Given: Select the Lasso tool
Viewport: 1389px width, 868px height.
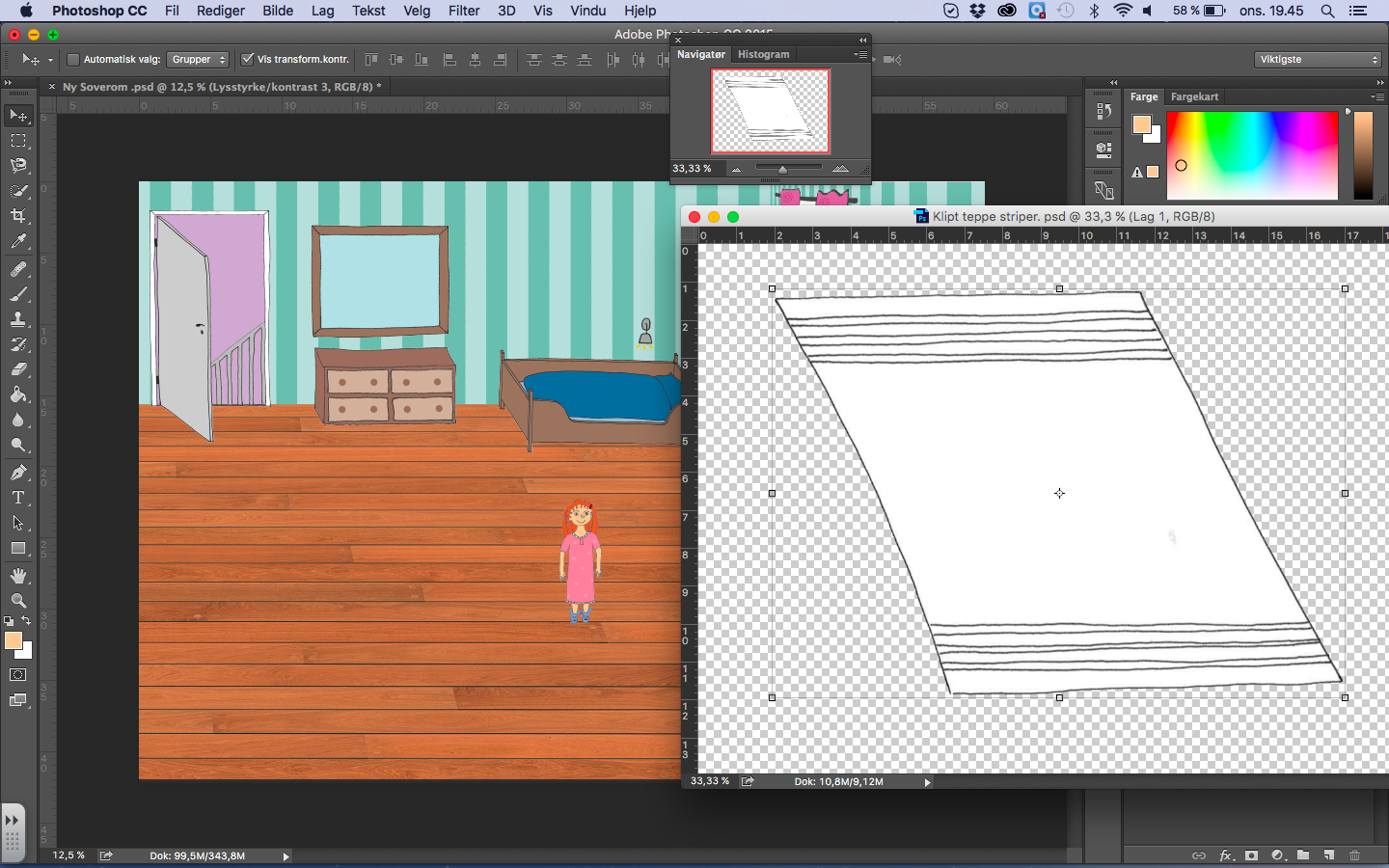Looking at the screenshot, I should pos(18,166).
